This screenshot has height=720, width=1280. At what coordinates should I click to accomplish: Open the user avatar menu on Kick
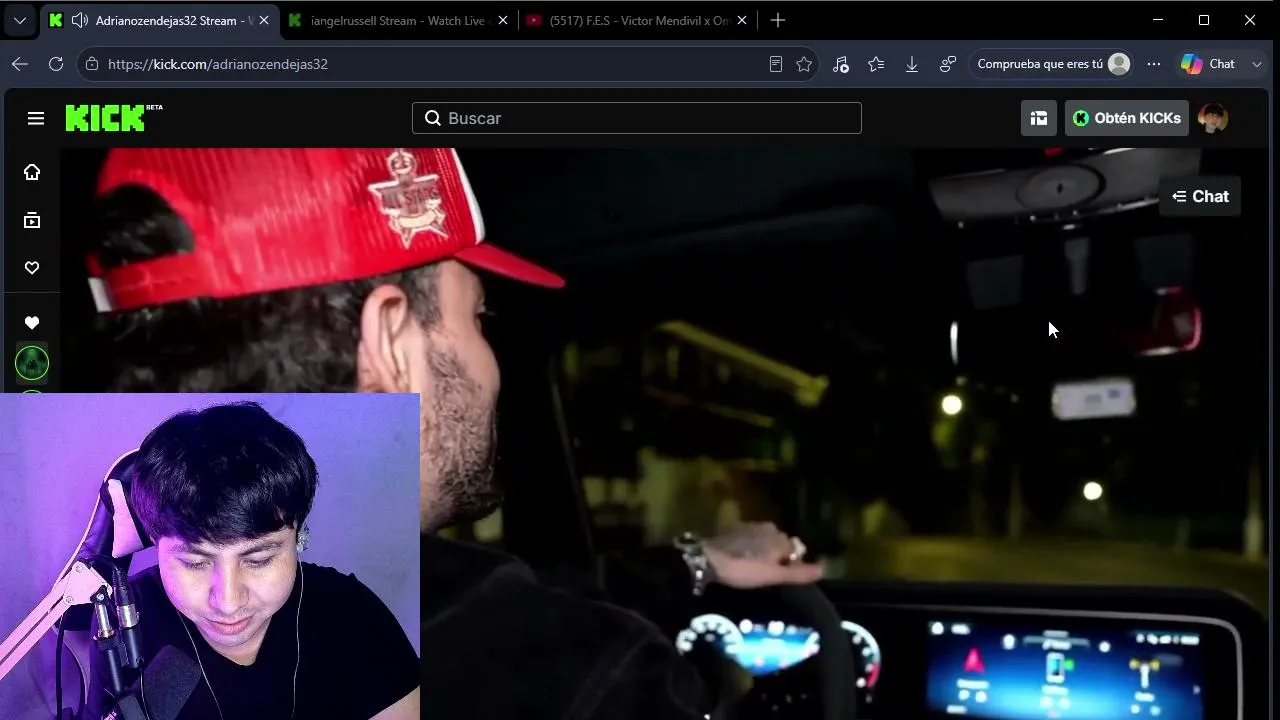click(1213, 118)
